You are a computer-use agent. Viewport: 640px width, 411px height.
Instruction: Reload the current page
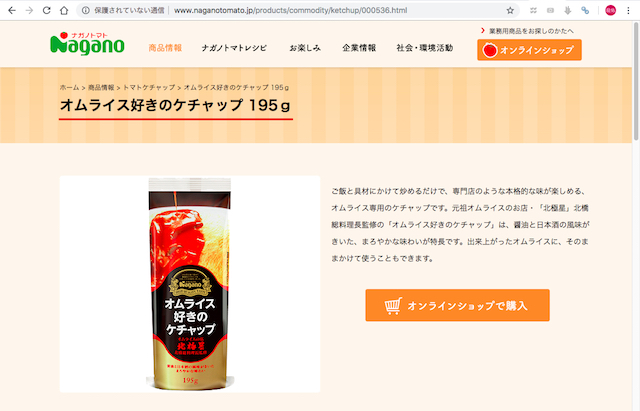tap(47, 10)
